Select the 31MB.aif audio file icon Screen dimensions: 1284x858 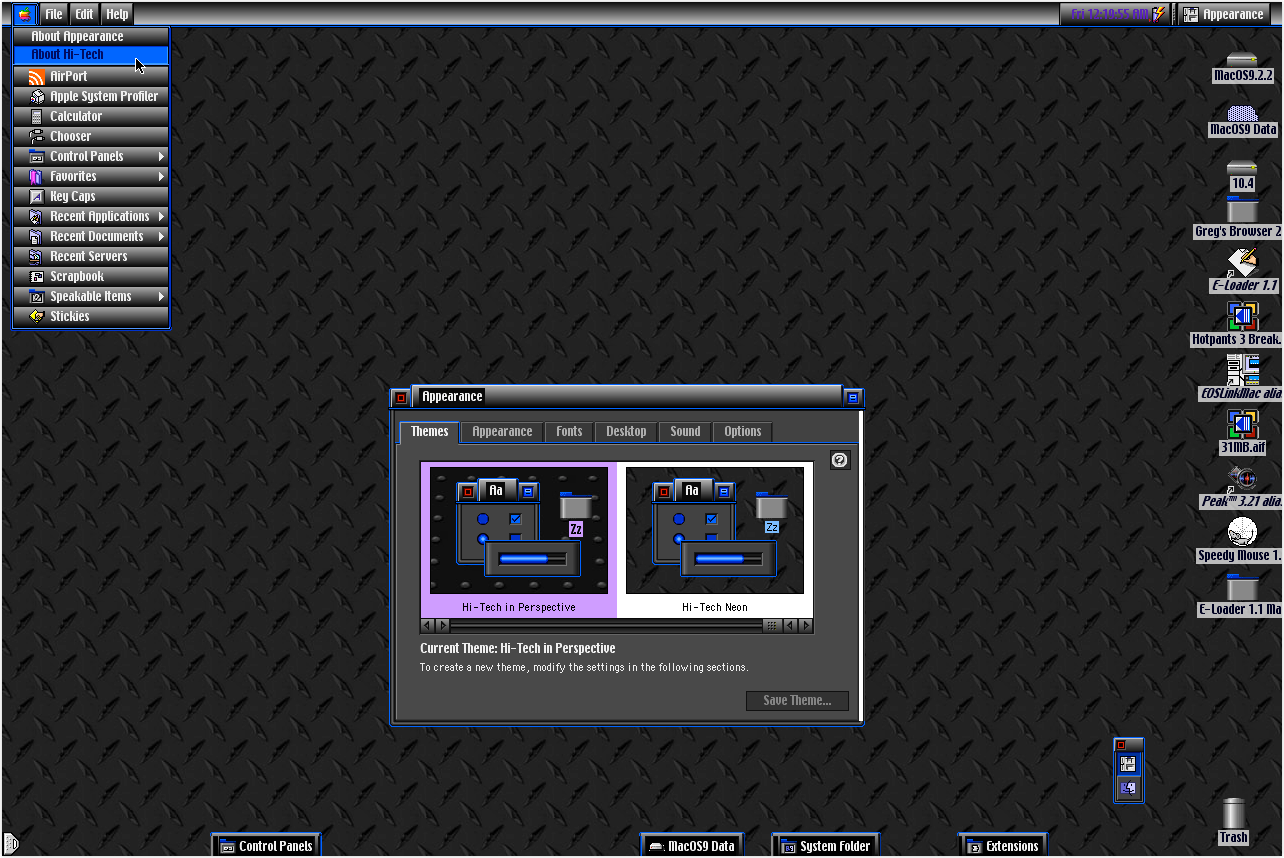pyautogui.click(x=1242, y=424)
